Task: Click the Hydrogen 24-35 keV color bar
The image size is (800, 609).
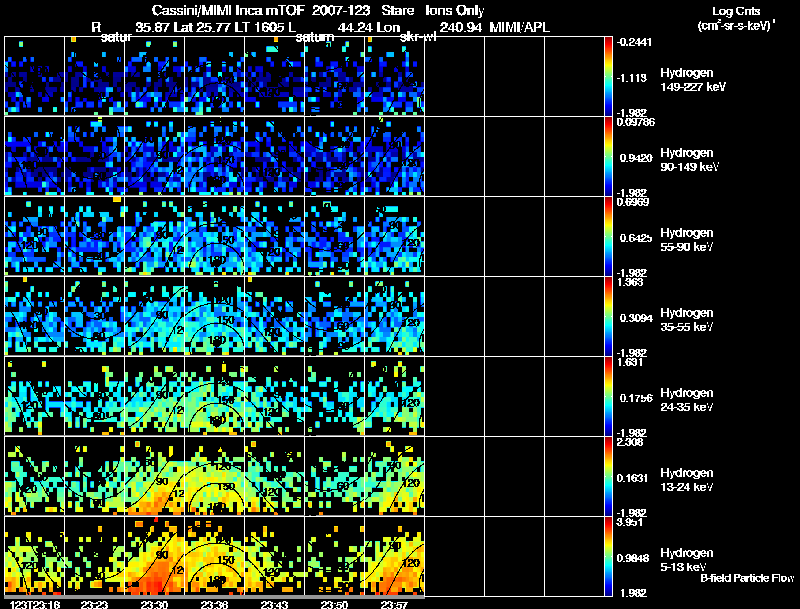Action: 608,397
